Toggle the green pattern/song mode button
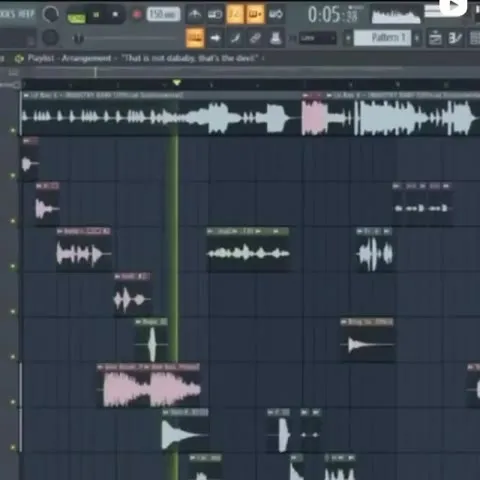This screenshot has height=480, width=480. (x=76, y=17)
